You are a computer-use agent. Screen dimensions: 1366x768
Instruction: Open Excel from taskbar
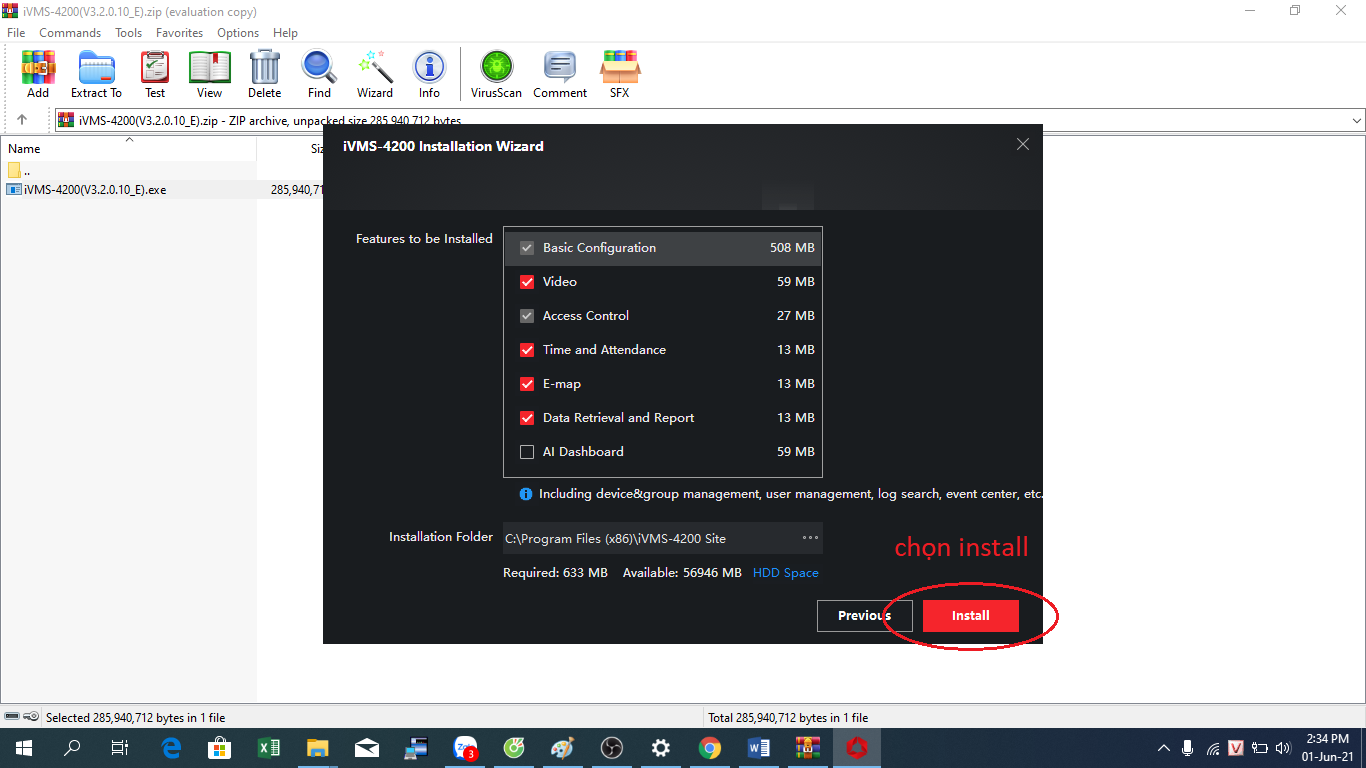268,748
